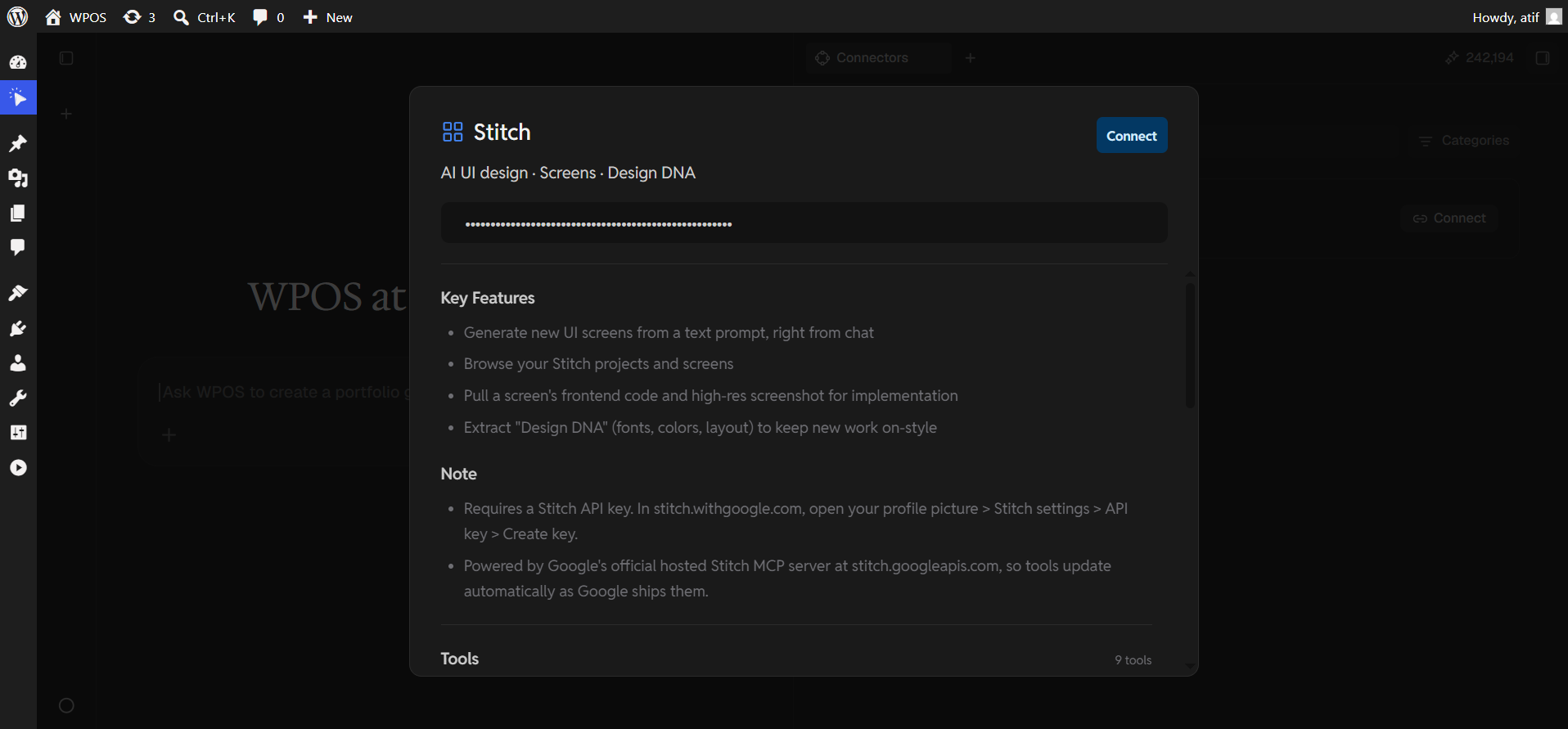Viewport: 1568px width, 729px height.
Task: Open the Users sidebar icon
Action: point(18,363)
